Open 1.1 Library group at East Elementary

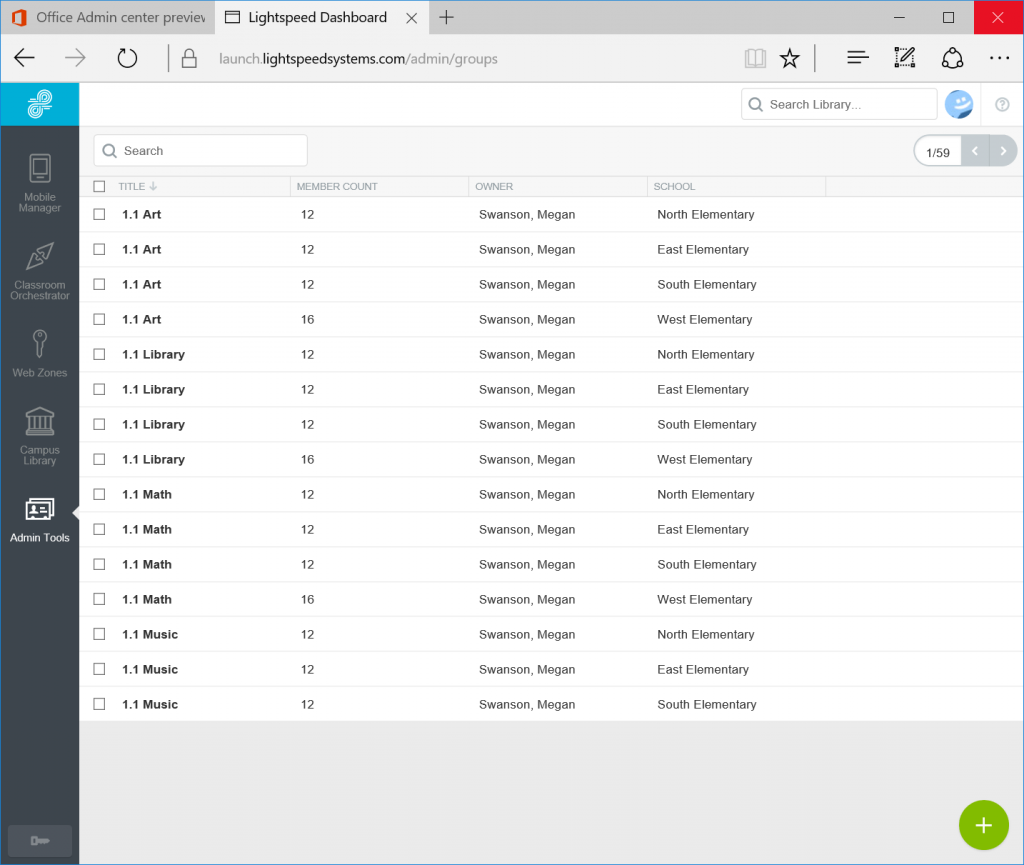(153, 390)
